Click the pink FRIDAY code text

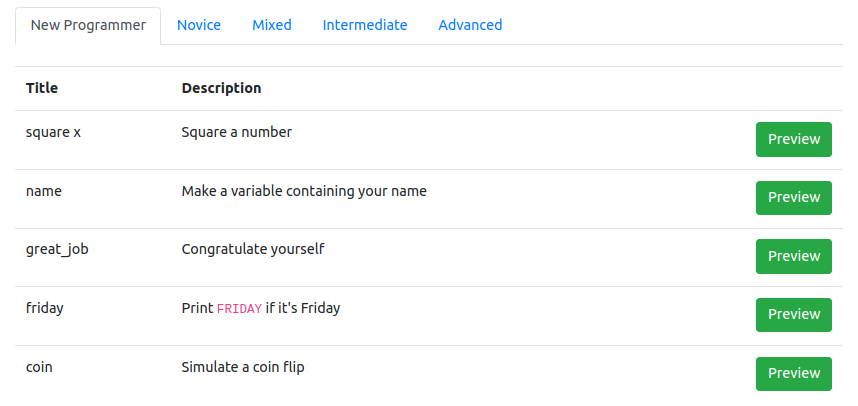[x=239, y=309]
